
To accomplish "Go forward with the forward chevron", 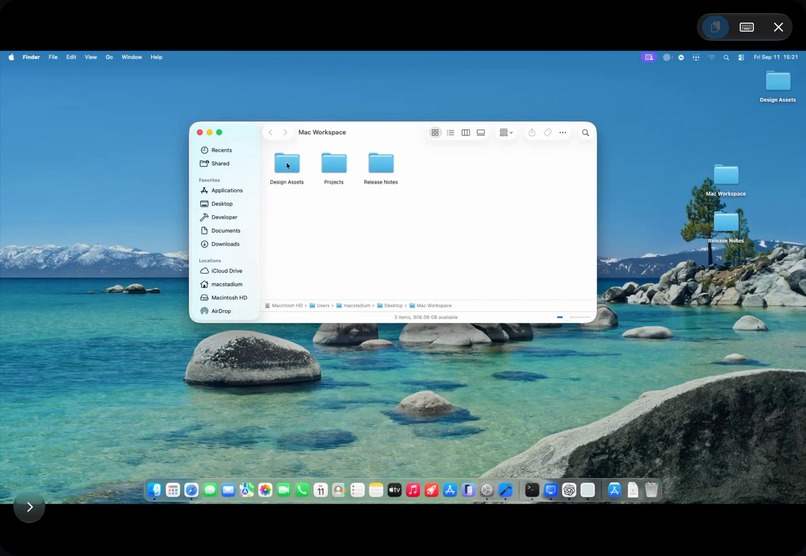I will (285, 133).
